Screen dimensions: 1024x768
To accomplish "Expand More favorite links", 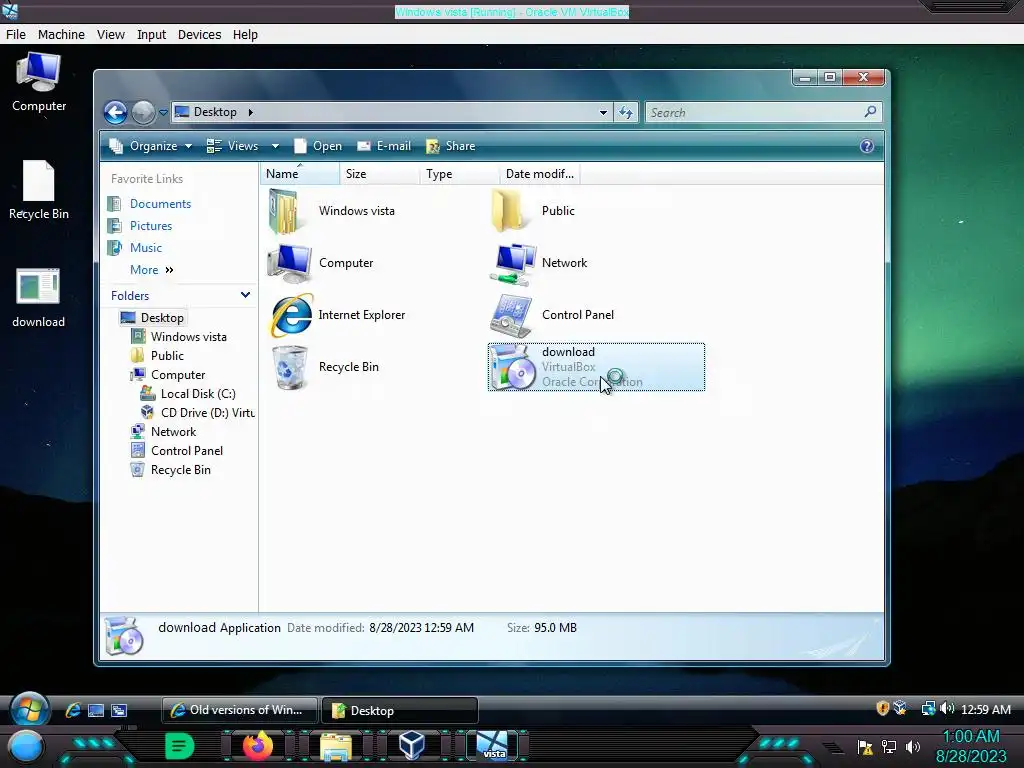I will pos(152,270).
